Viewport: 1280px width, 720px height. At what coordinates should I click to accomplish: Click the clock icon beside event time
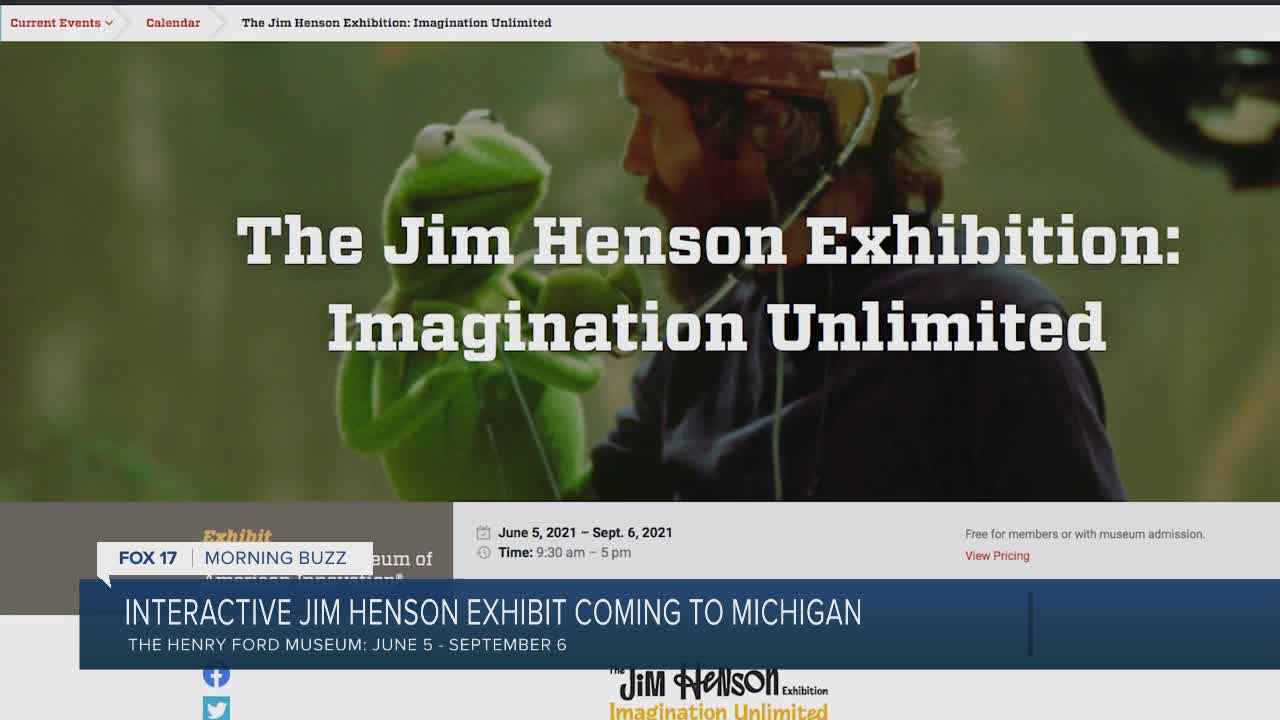(x=484, y=553)
